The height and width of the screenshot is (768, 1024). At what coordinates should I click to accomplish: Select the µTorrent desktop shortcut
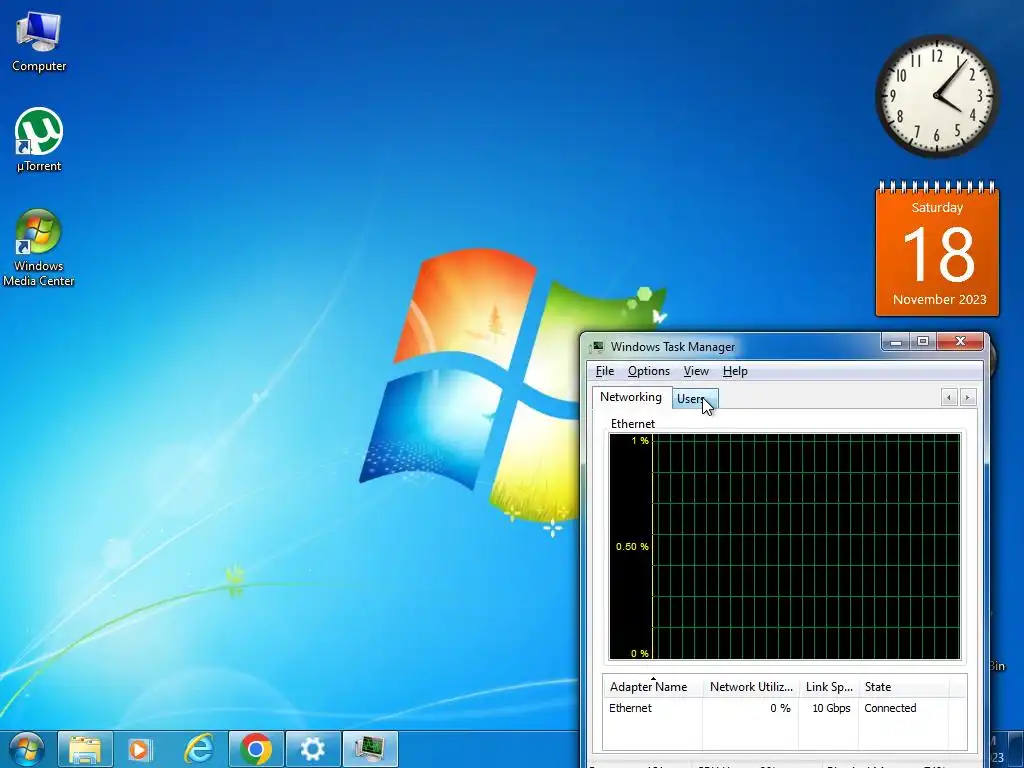click(39, 139)
